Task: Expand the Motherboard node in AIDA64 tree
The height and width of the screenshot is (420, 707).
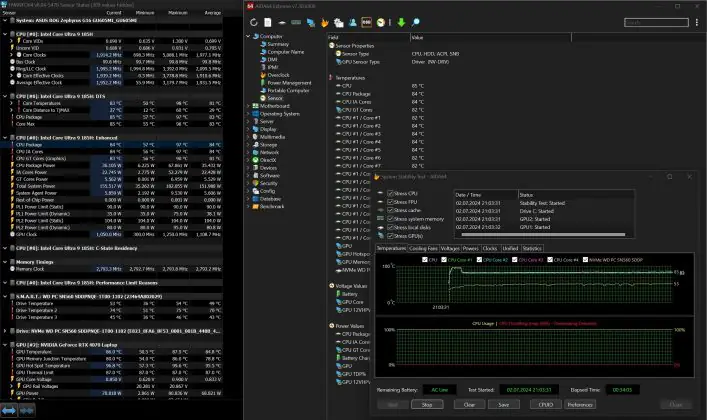Action: (x=248, y=106)
